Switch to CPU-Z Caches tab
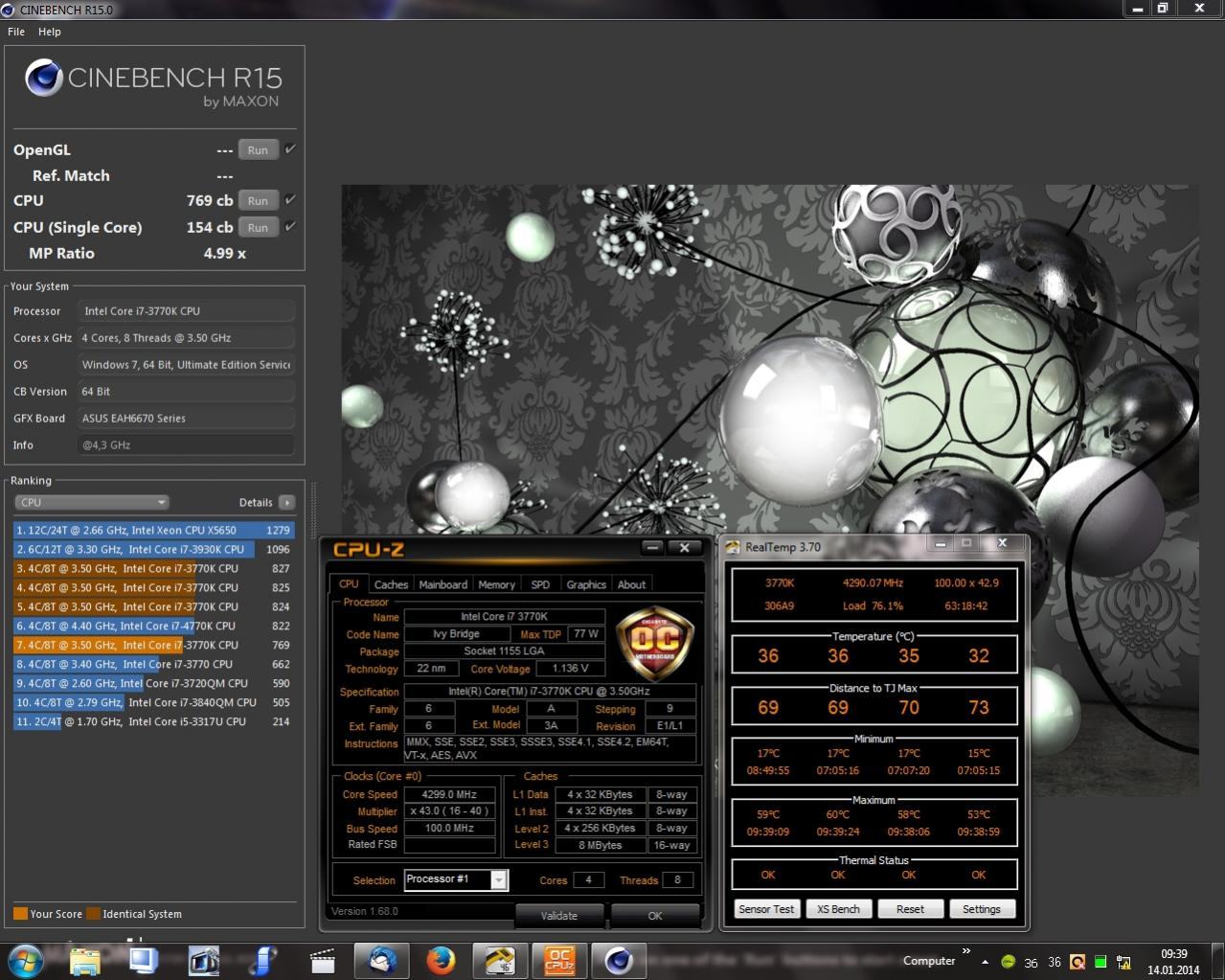The height and width of the screenshot is (980, 1225). (x=391, y=584)
